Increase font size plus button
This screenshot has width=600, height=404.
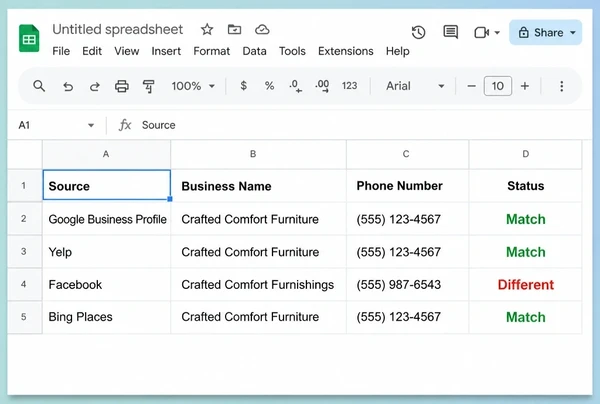(525, 86)
